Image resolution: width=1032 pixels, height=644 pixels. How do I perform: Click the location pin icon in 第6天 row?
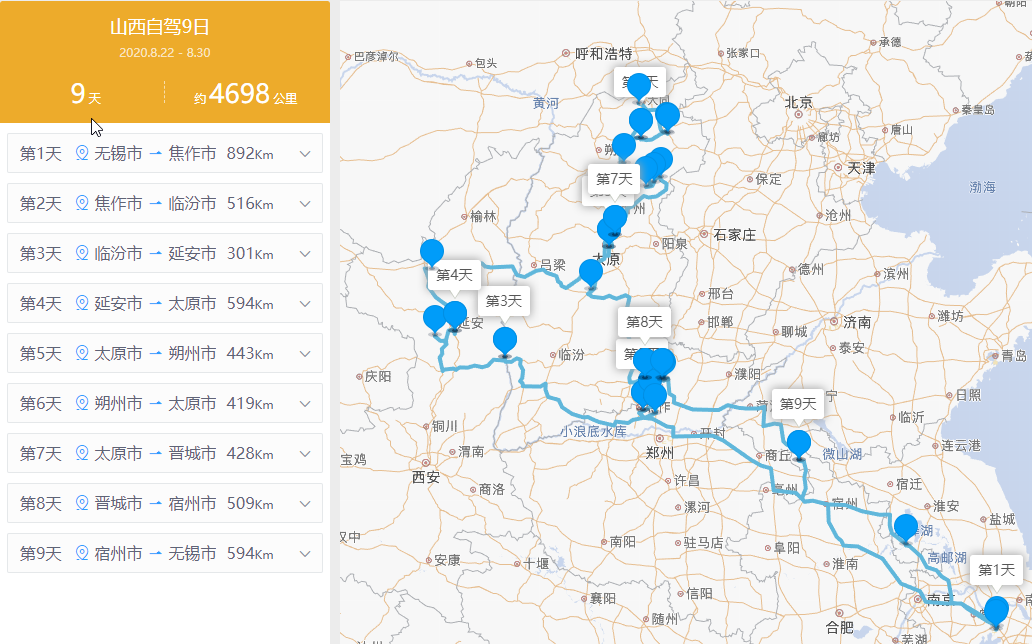pos(83,404)
